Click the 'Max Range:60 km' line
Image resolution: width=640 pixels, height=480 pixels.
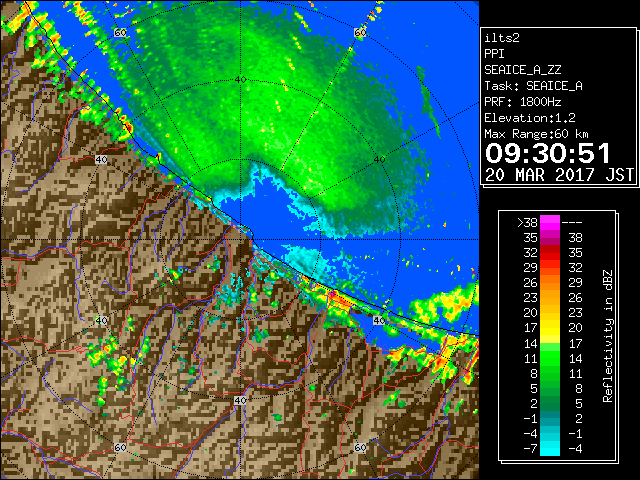coord(536,134)
